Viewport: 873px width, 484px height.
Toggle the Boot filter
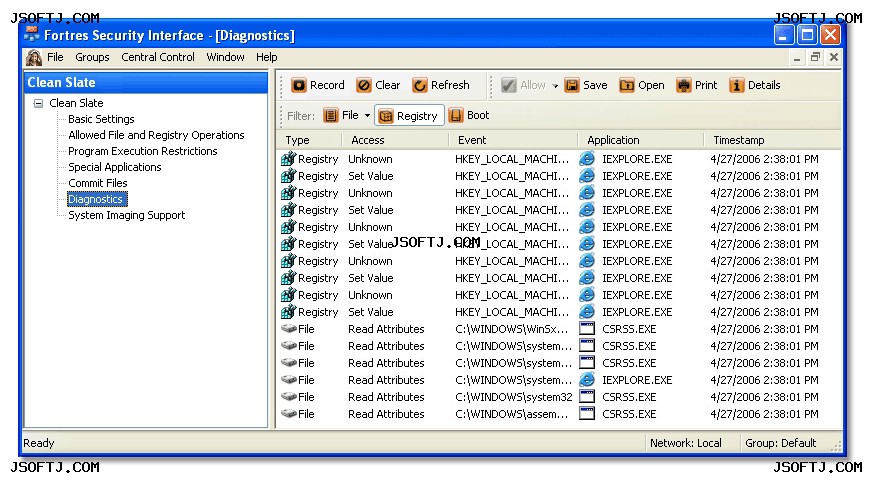tap(469, 115)
